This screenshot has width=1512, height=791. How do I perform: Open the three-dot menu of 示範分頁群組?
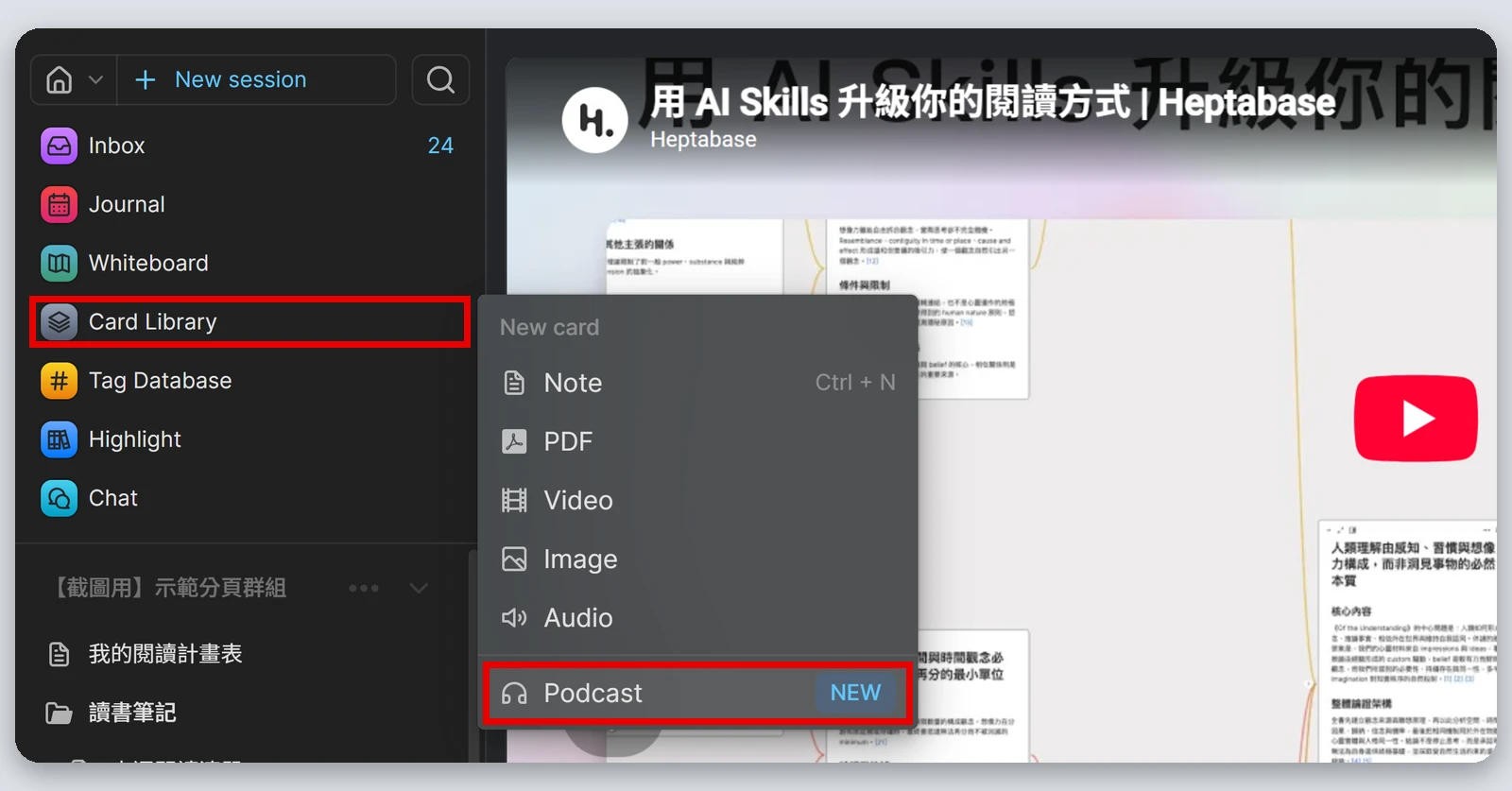[x=364, y=588]
